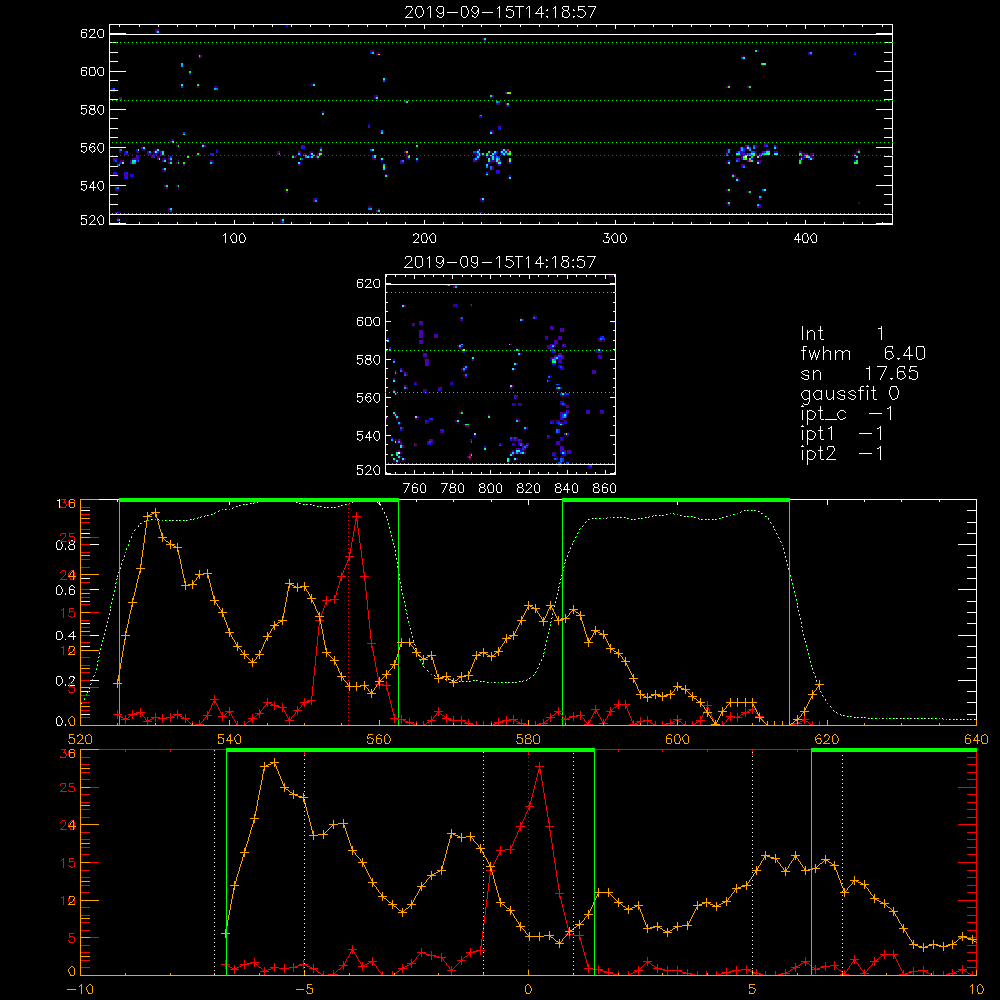This screenshot has width=1000, height=1000.
Task: Click the middle plot title 2019-09-15T14:18:57
Action: (x=500, y=262)
